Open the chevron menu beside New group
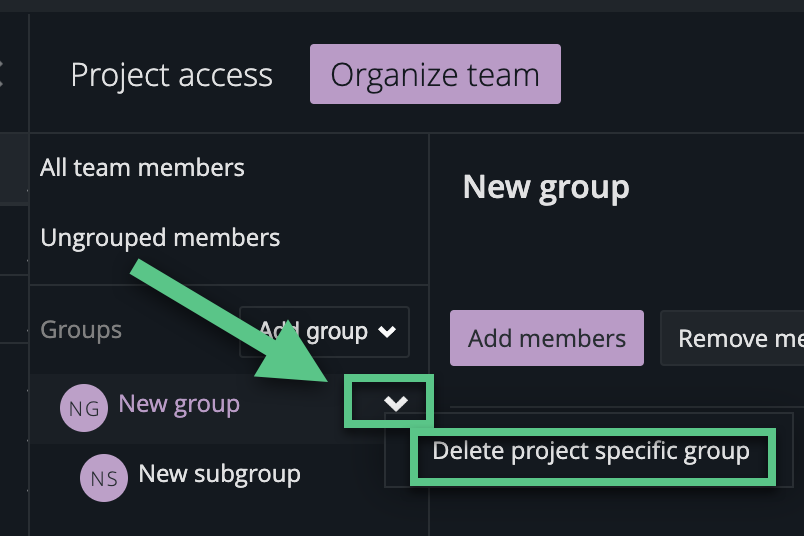 click(x=396, y=403)
